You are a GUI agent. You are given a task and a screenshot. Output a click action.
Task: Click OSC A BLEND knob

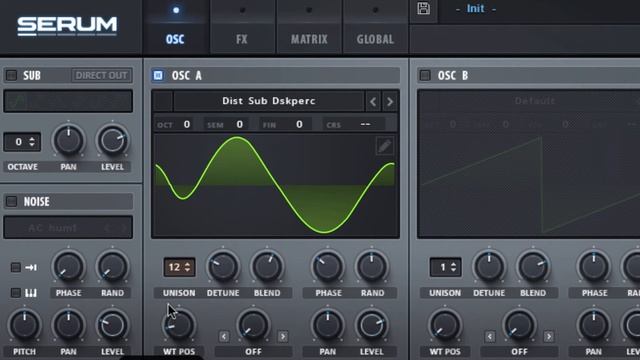pyautogui.click(x=267, y=267)
